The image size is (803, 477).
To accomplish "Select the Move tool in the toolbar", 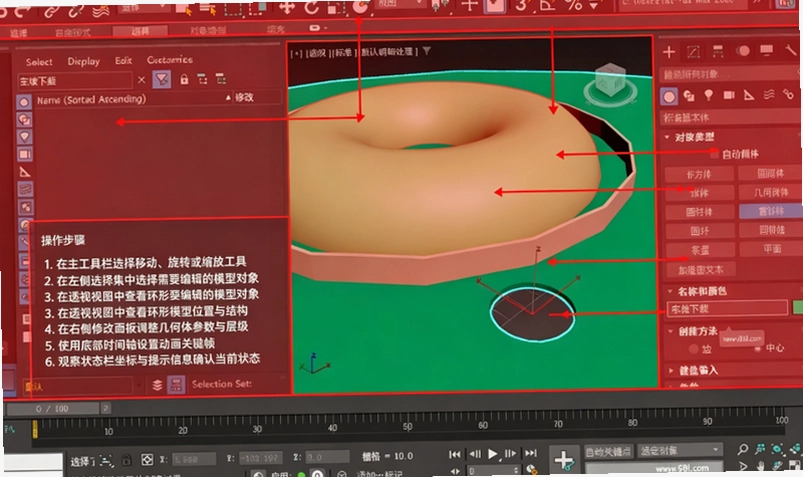I will pyautogui.click(x=286, y=7).
